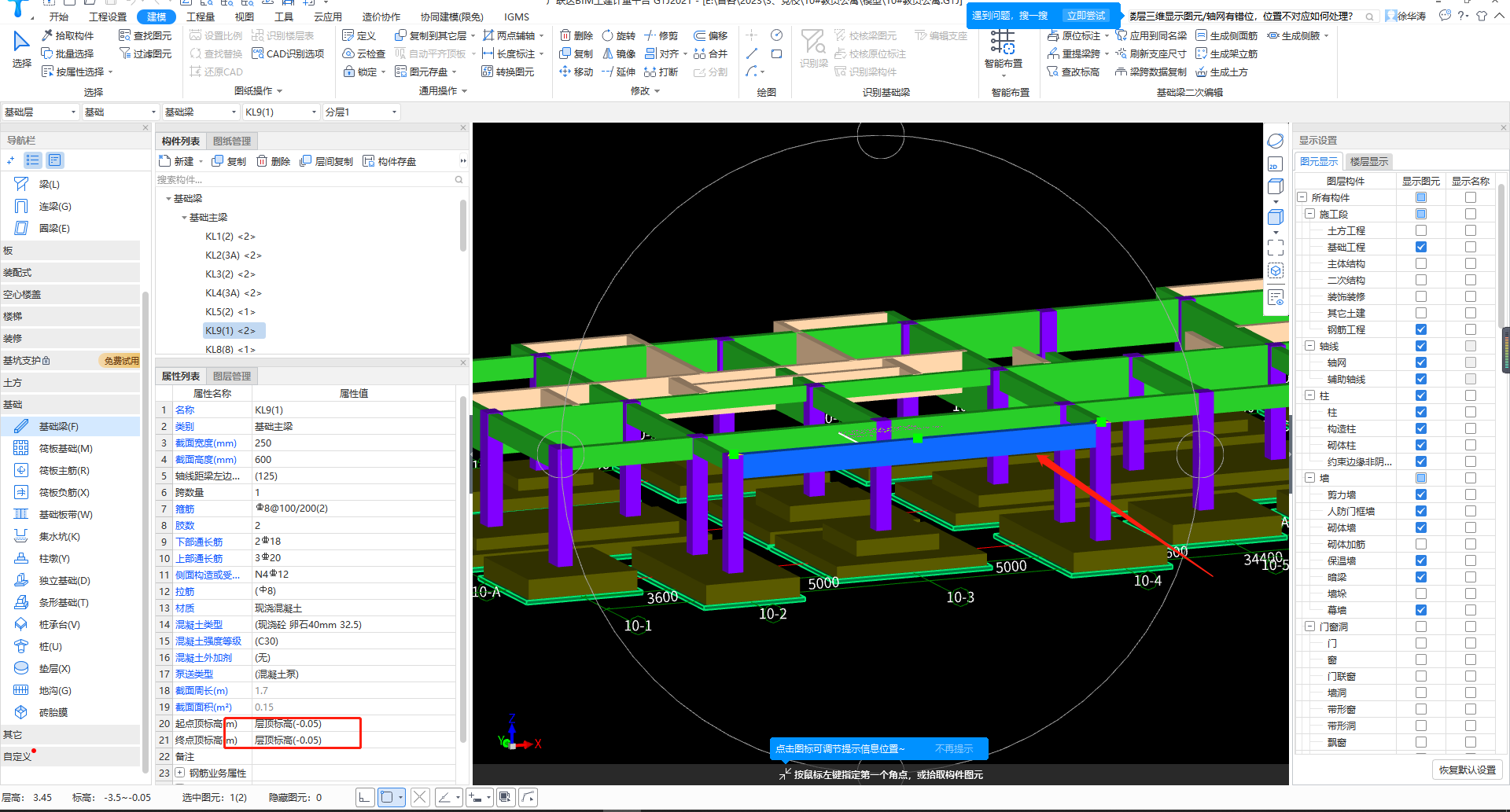Click 查改标高 edit elevation tool
The height and width of the screenshot is (812, 1510).
click(1074, 72)
